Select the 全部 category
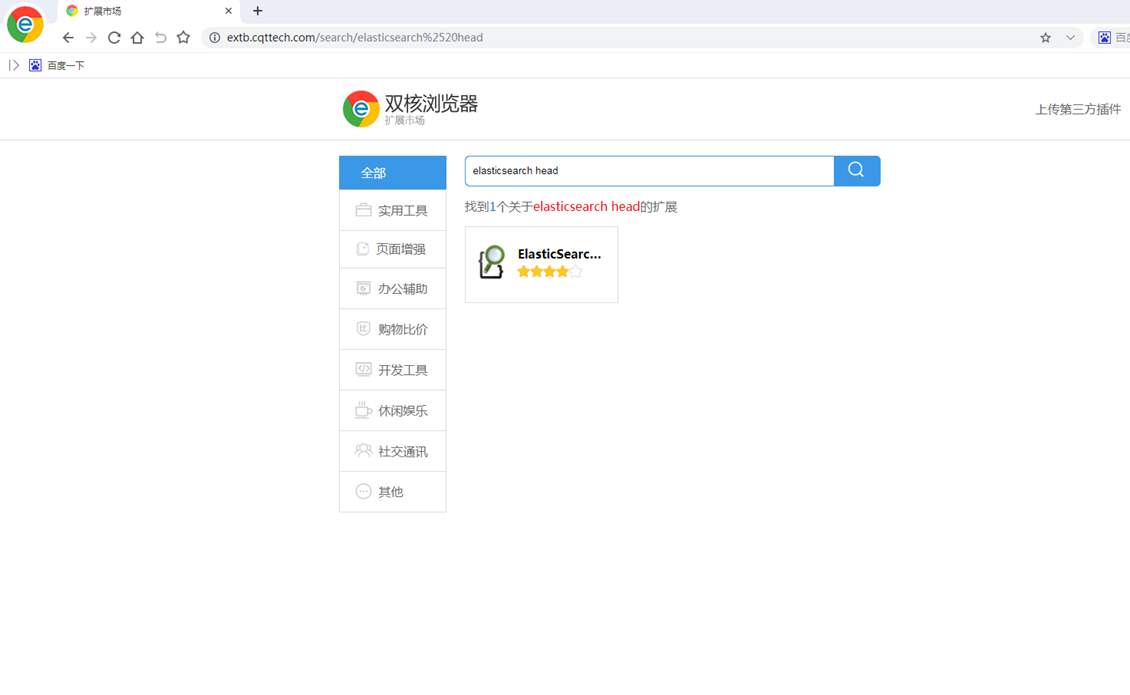 click(x=393, y=173)
